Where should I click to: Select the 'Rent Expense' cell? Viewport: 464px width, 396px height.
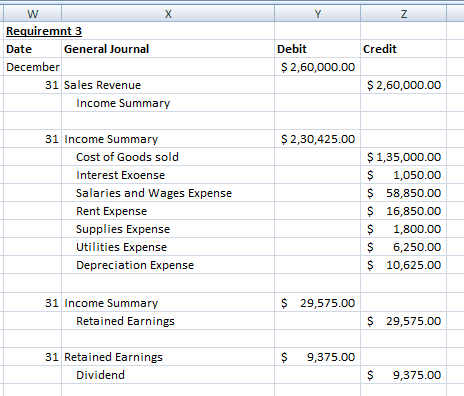pyautogui.click(x=168, y=211)
